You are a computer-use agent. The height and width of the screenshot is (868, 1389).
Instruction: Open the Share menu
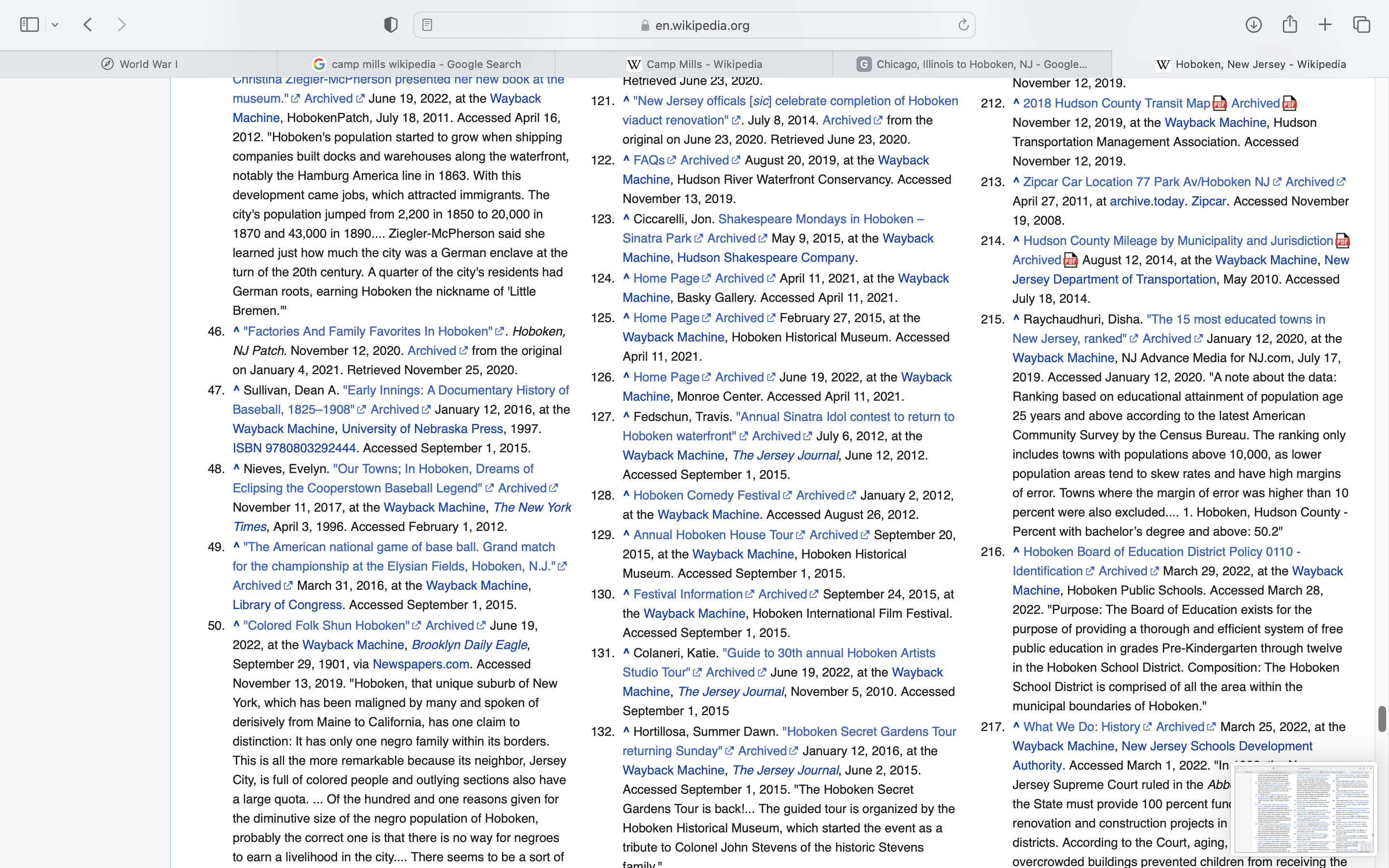1290,25
